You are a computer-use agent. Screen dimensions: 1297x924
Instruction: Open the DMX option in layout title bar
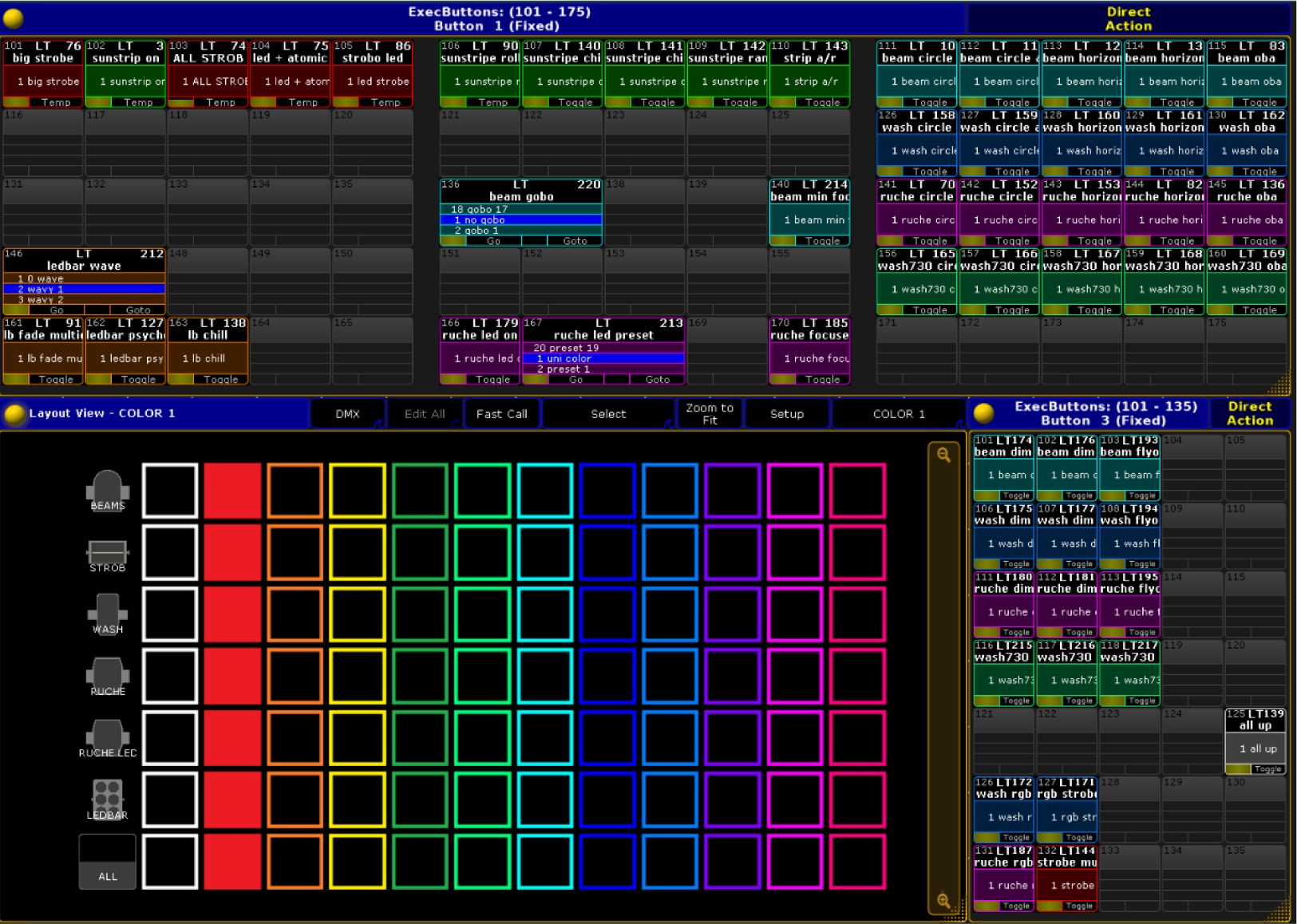(x=347, y=413)
